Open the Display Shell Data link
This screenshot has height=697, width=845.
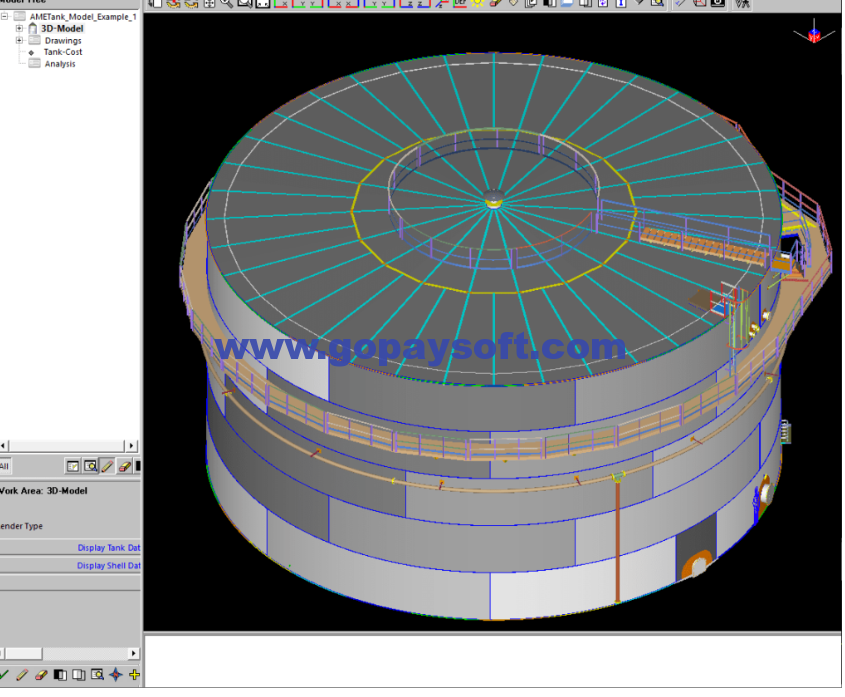pyautogui.click(x=109, y=565)
